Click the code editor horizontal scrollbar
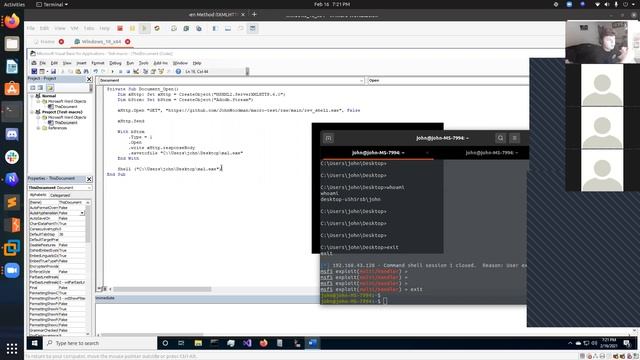 (162, 289)
